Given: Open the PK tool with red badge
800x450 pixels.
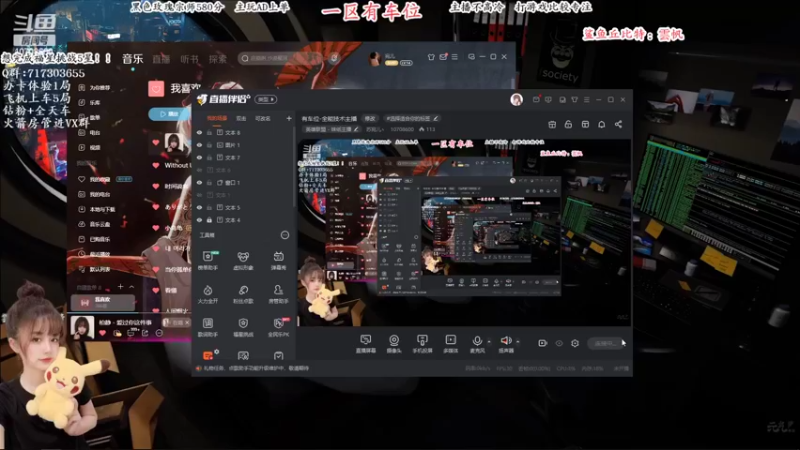Looking at the screenshot, I should [279, 328].
